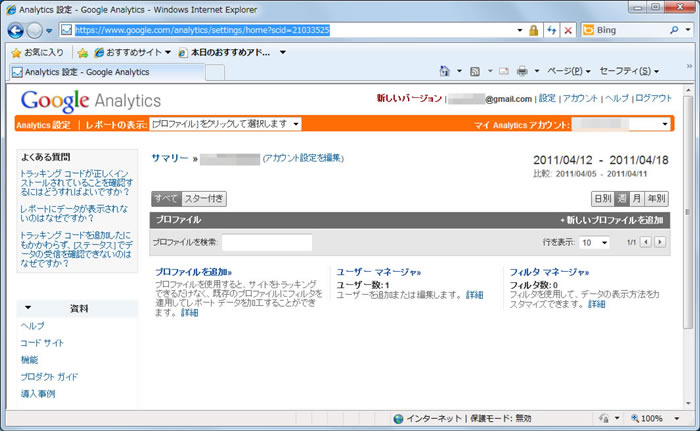Click the security lock icon in address bar
The image size is (700, 431).
533,30
